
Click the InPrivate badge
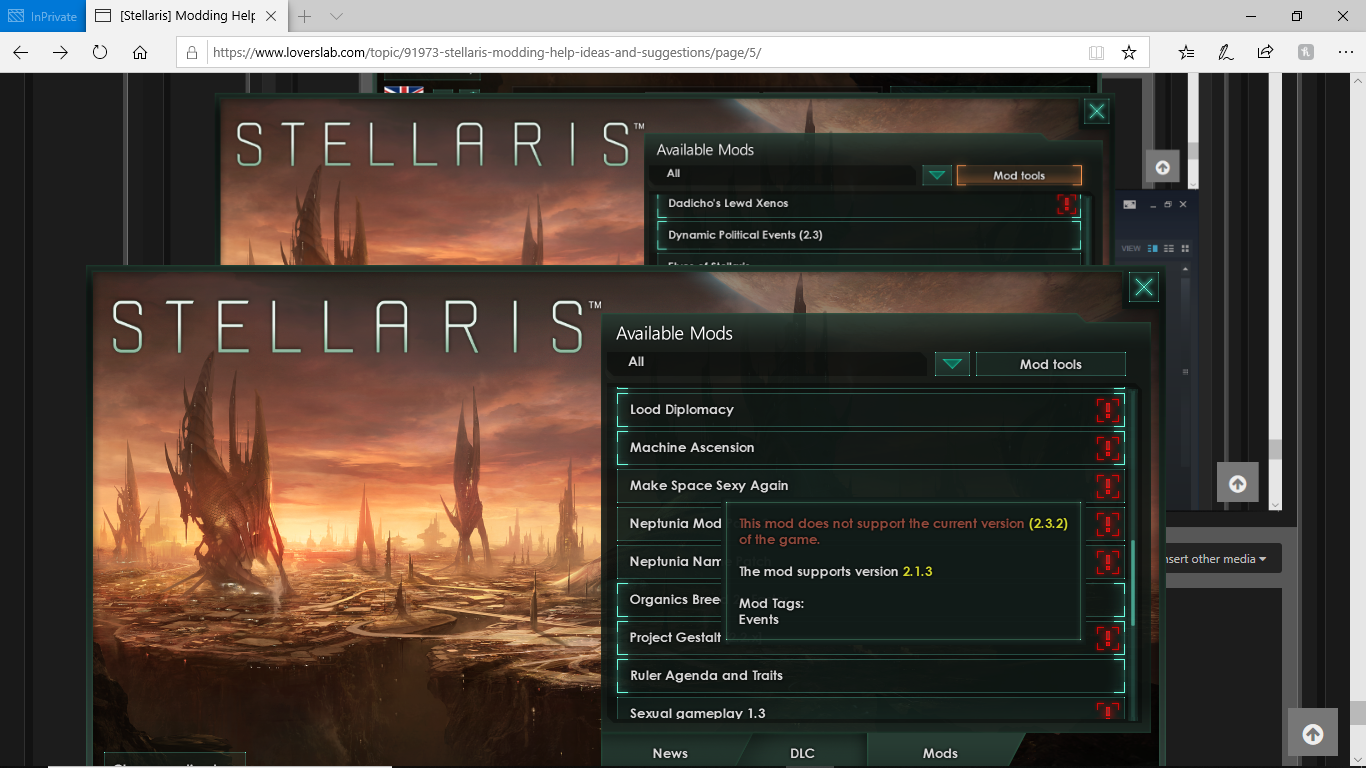42,16
